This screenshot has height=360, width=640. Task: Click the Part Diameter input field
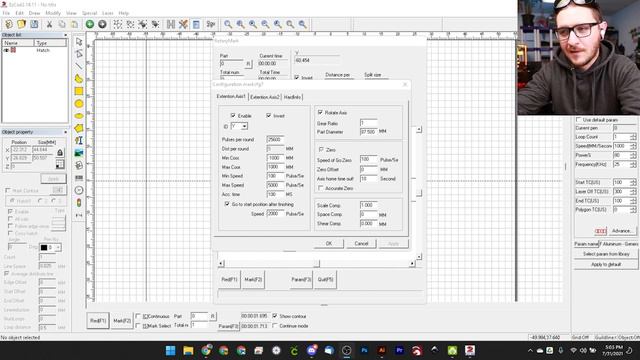point(369,132)
